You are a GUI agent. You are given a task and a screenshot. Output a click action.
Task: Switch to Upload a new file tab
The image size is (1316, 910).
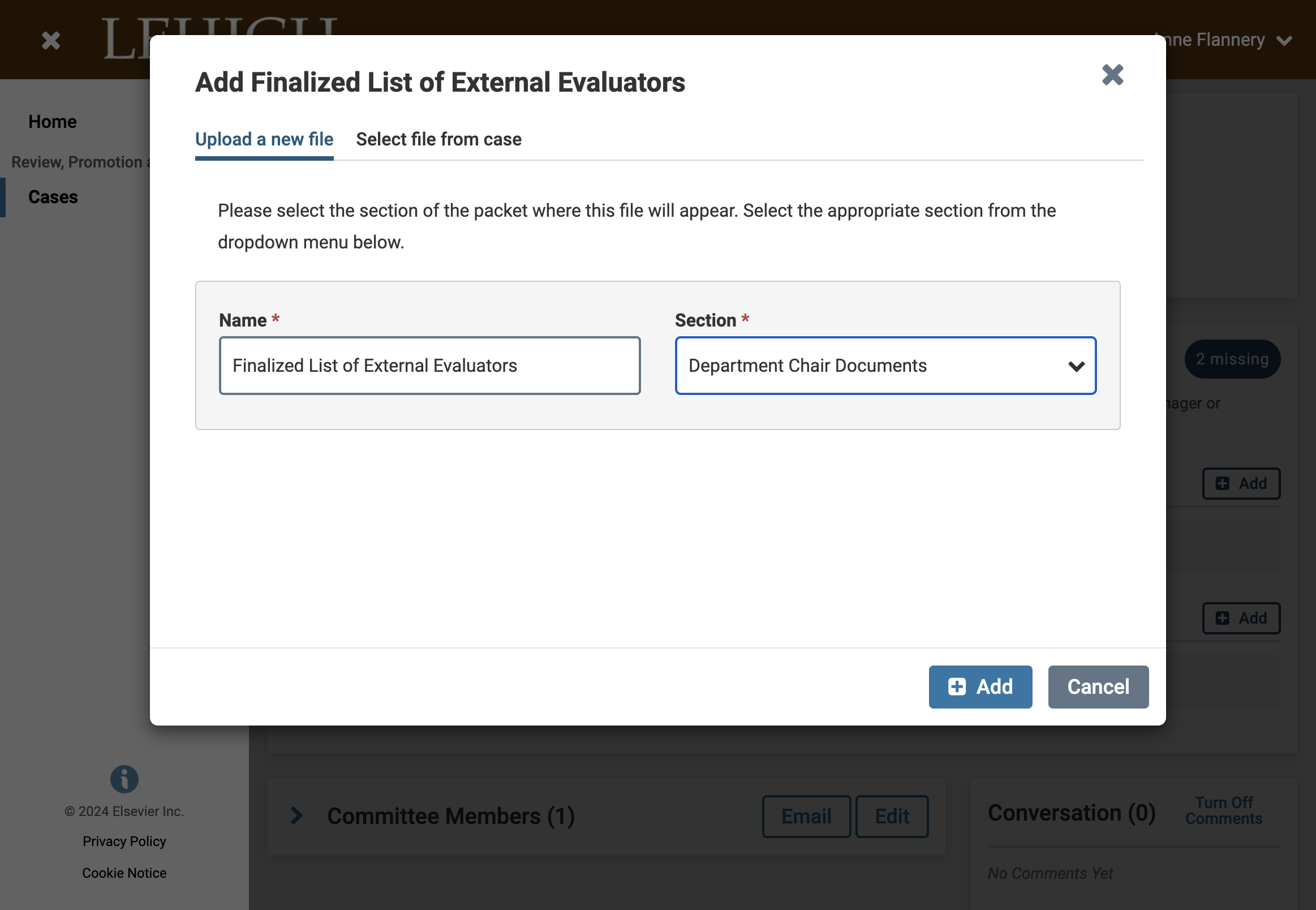[x=264, y=139]
